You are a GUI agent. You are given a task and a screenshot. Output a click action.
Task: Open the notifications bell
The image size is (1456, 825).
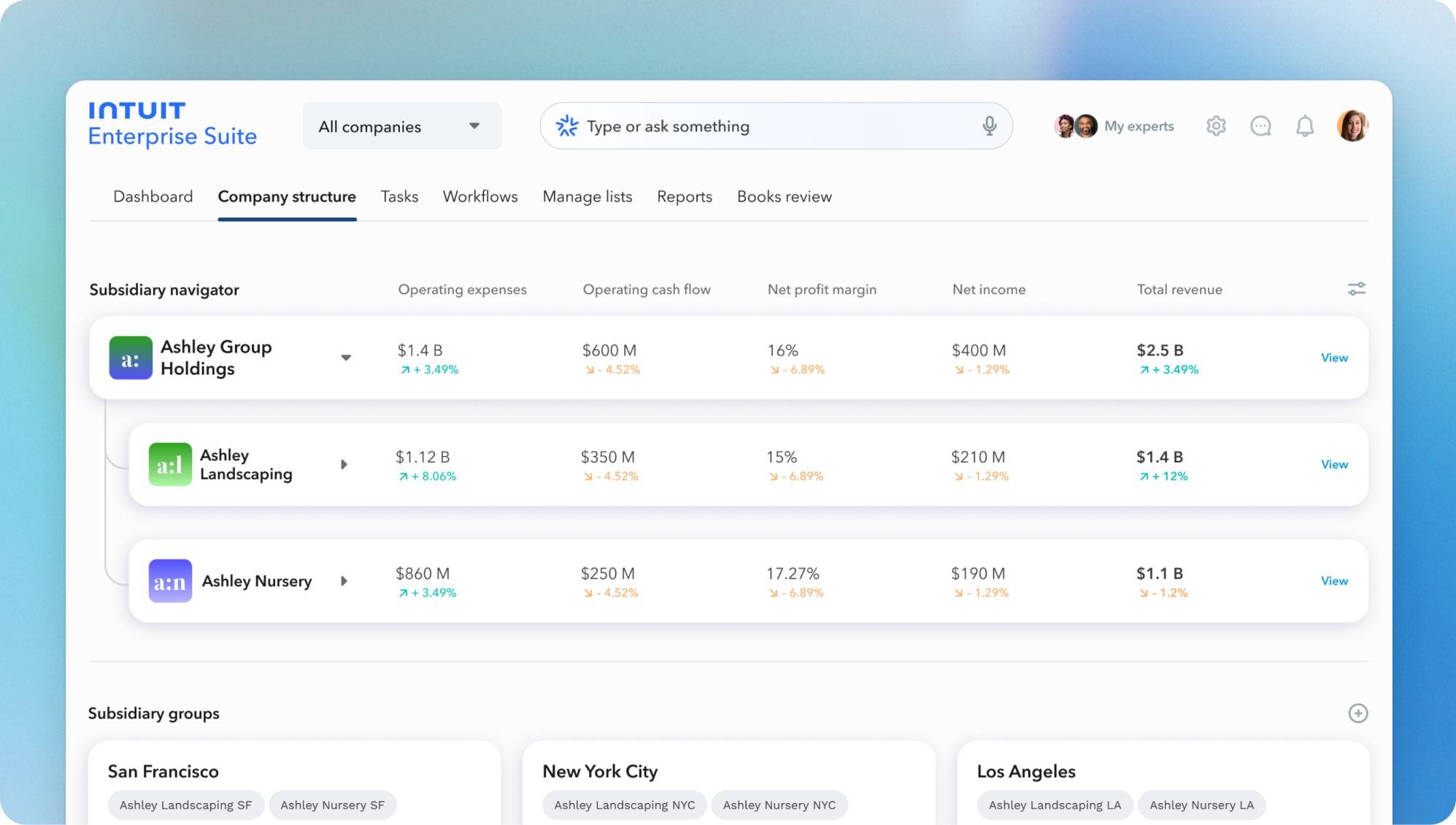(x=1306, y=126)
